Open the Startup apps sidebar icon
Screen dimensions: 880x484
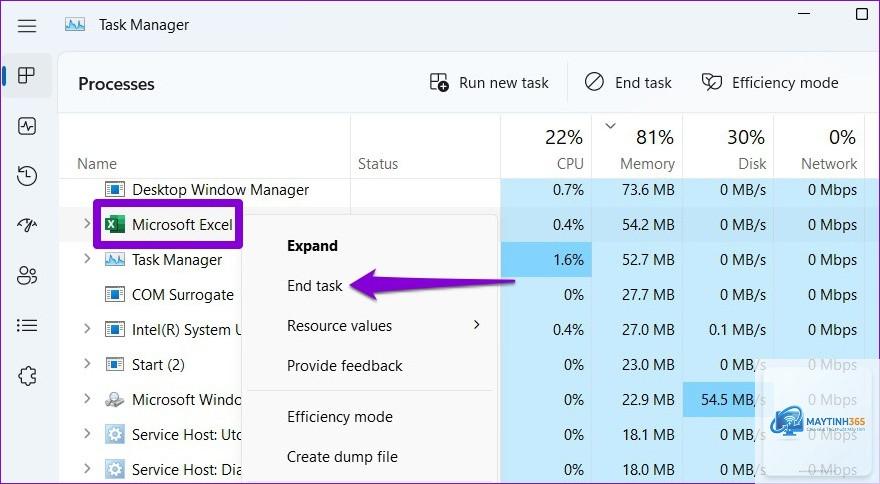[27, 226]
